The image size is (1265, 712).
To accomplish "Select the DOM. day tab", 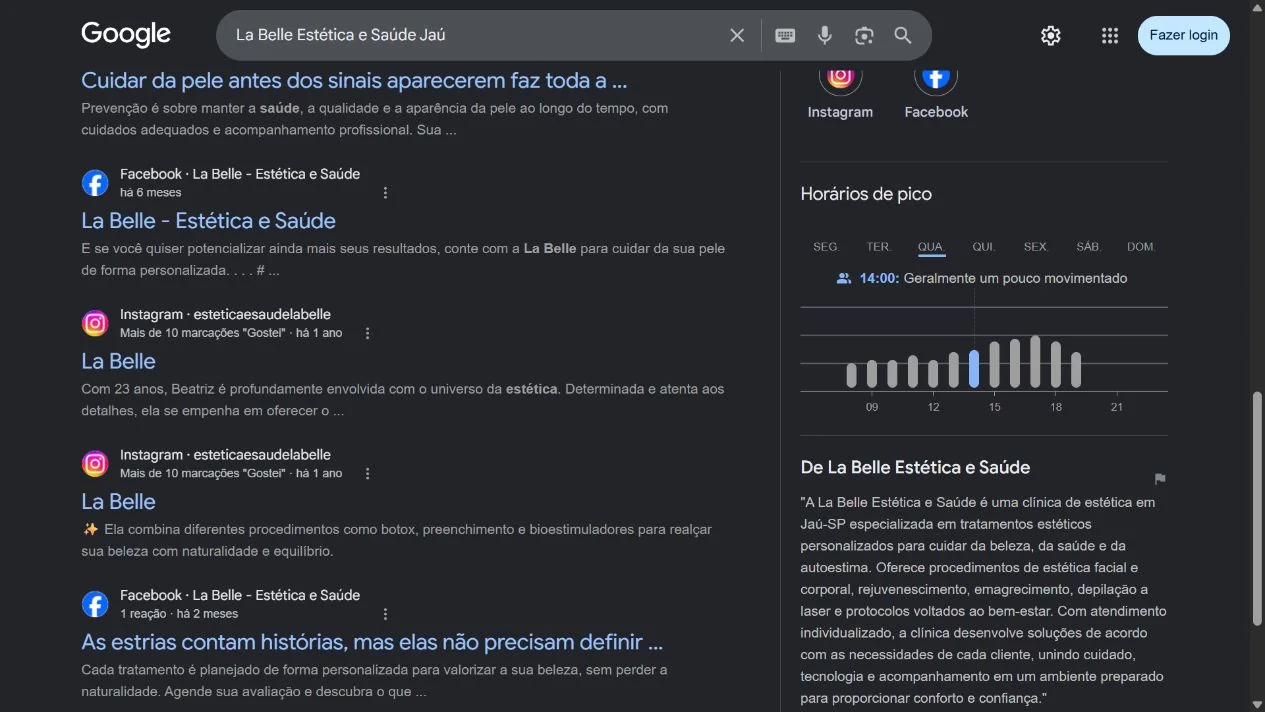I will coord(1141,247).
